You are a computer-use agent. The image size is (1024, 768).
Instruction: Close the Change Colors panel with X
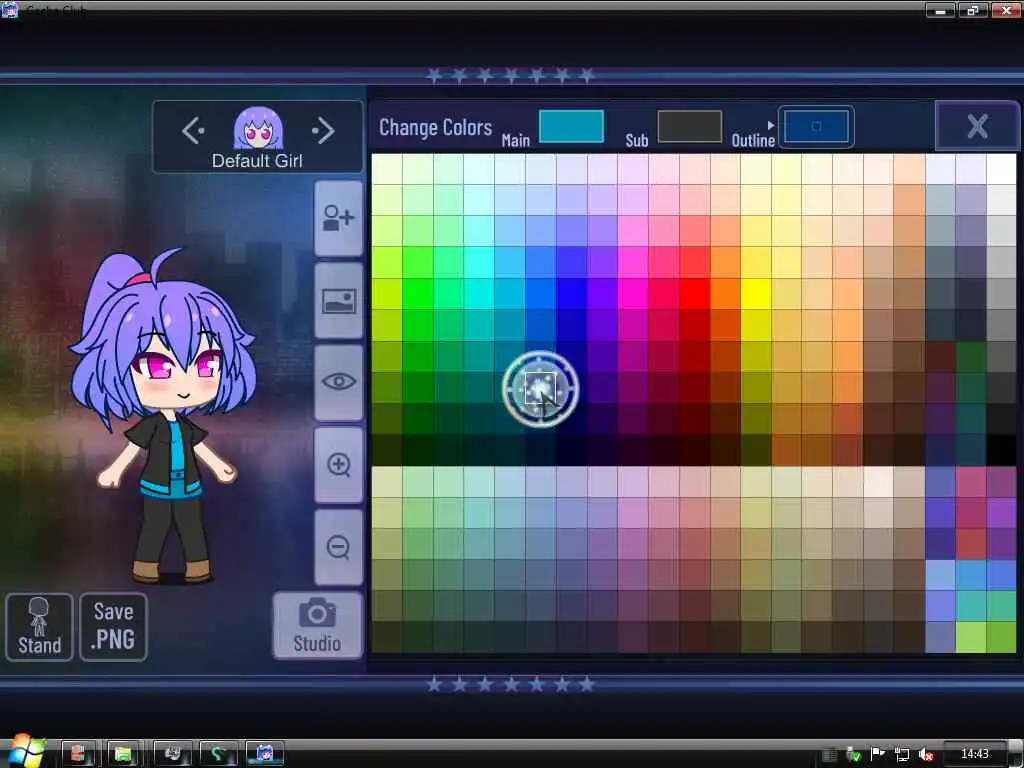point(977,126)
